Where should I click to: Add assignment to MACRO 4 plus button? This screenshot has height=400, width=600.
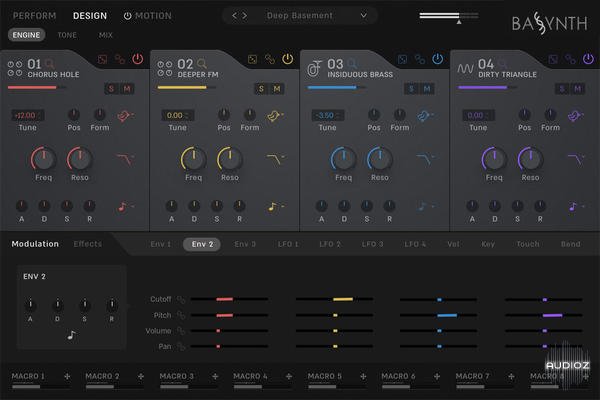coord(289,377)
